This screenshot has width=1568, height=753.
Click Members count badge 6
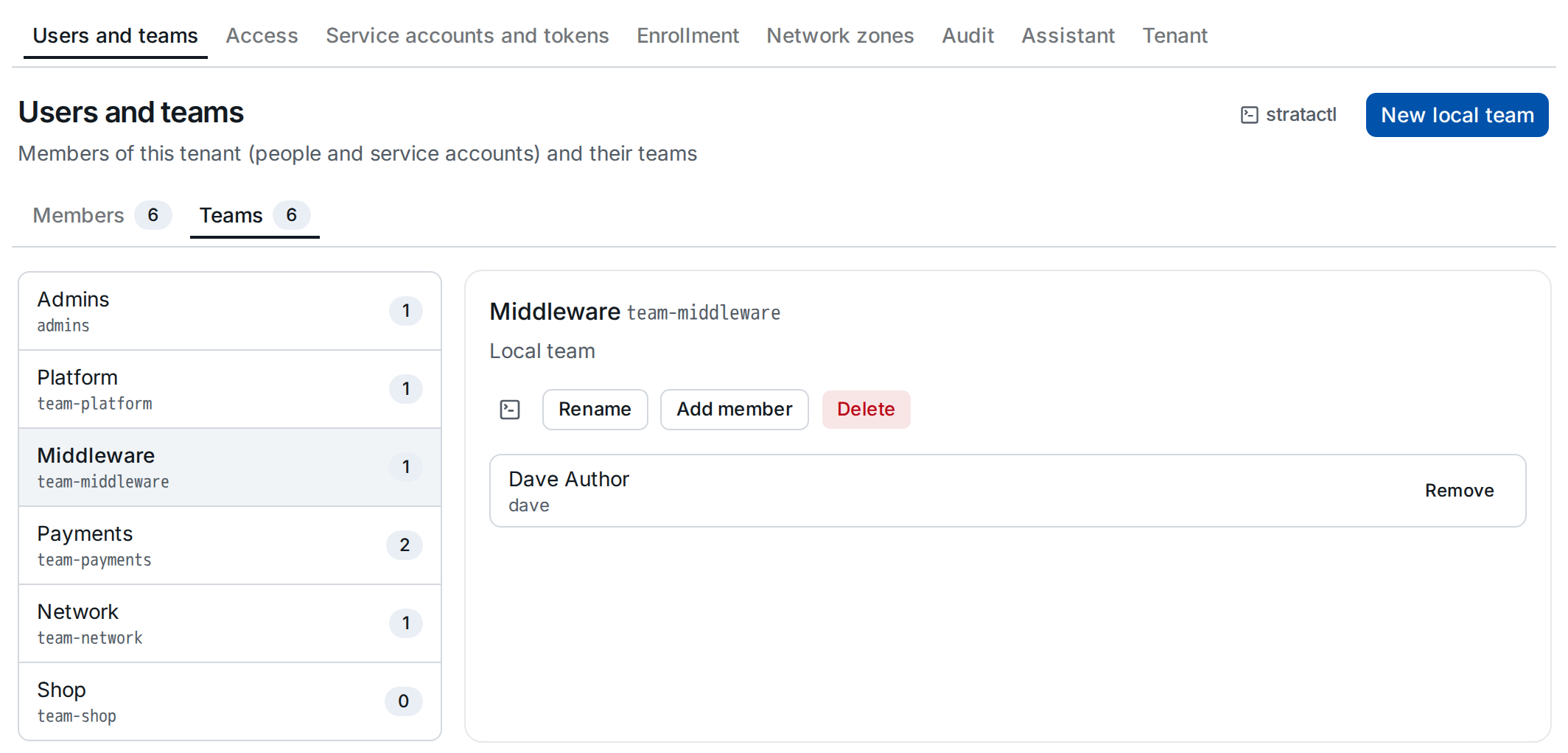tap(153, 215)
